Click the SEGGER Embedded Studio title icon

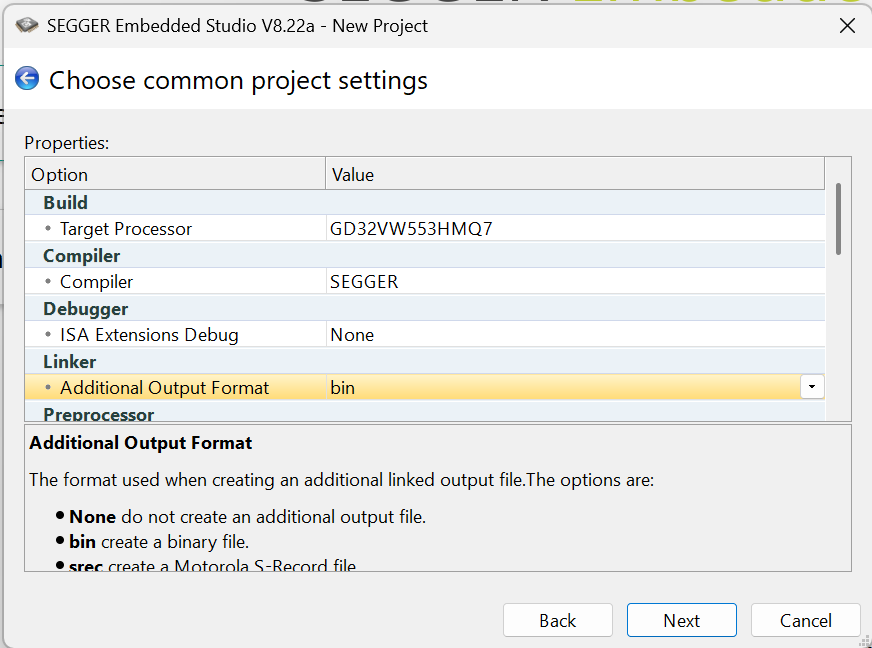[x=26, y=26]
